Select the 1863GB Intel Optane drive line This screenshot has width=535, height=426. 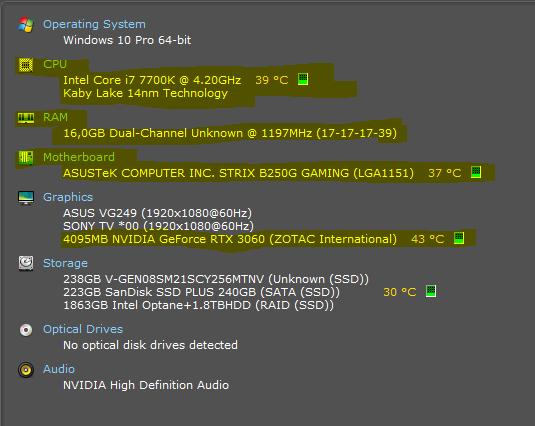pos(199,305)
